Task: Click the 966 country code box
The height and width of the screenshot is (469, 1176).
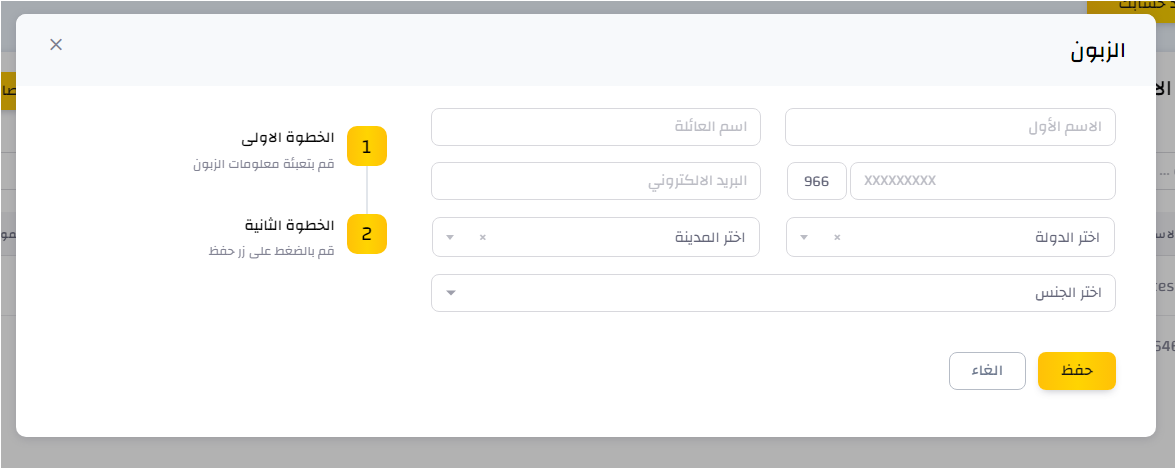Action: coord(817,181)
